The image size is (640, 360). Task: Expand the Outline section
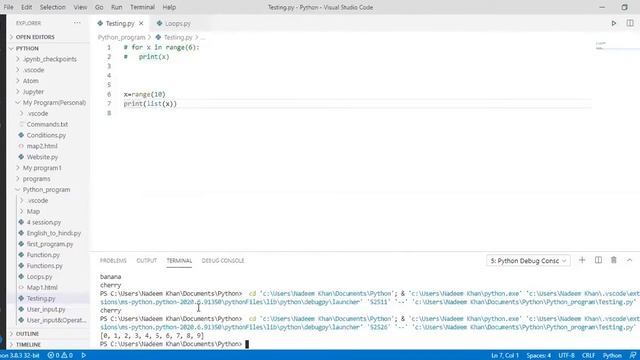(27, 334)
